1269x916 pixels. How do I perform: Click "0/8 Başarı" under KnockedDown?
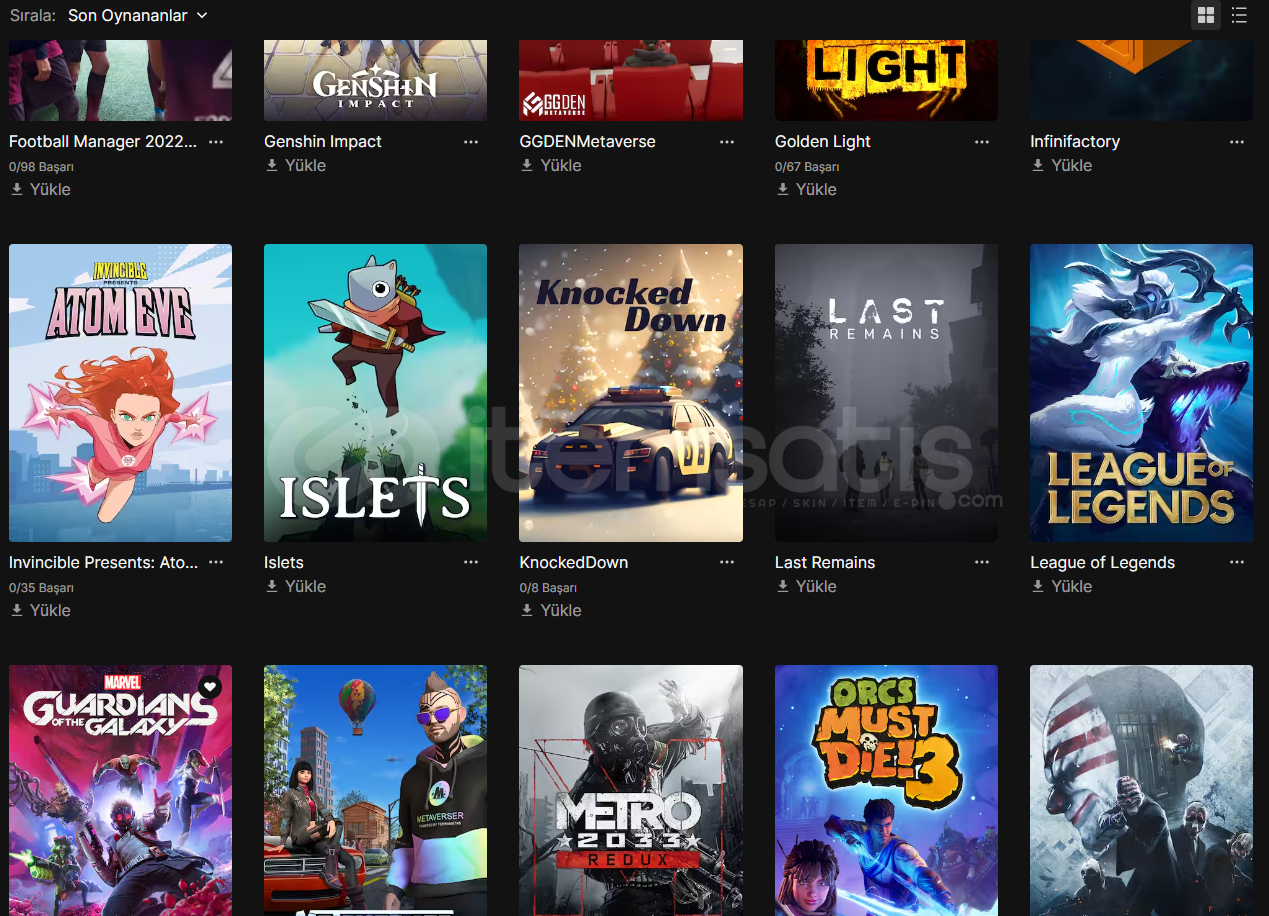click(548, 588)
